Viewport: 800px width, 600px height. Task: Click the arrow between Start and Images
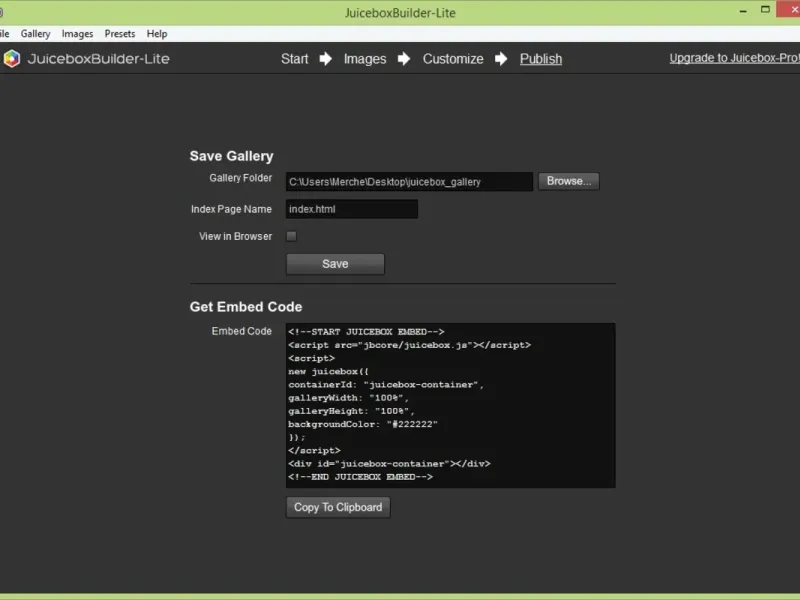(x=326, y=59)
